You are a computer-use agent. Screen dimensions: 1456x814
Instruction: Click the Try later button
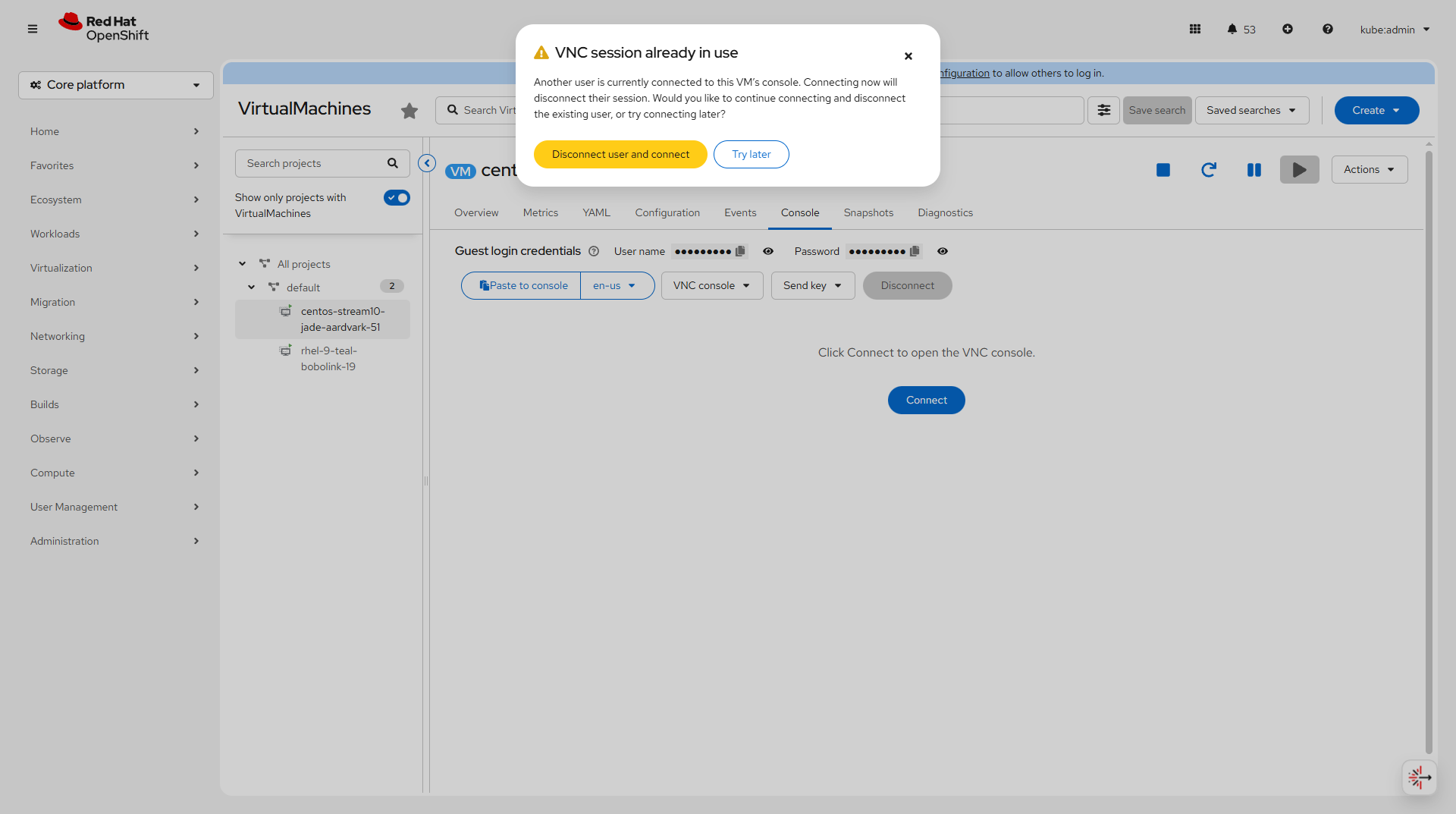[x=752, y=154]
